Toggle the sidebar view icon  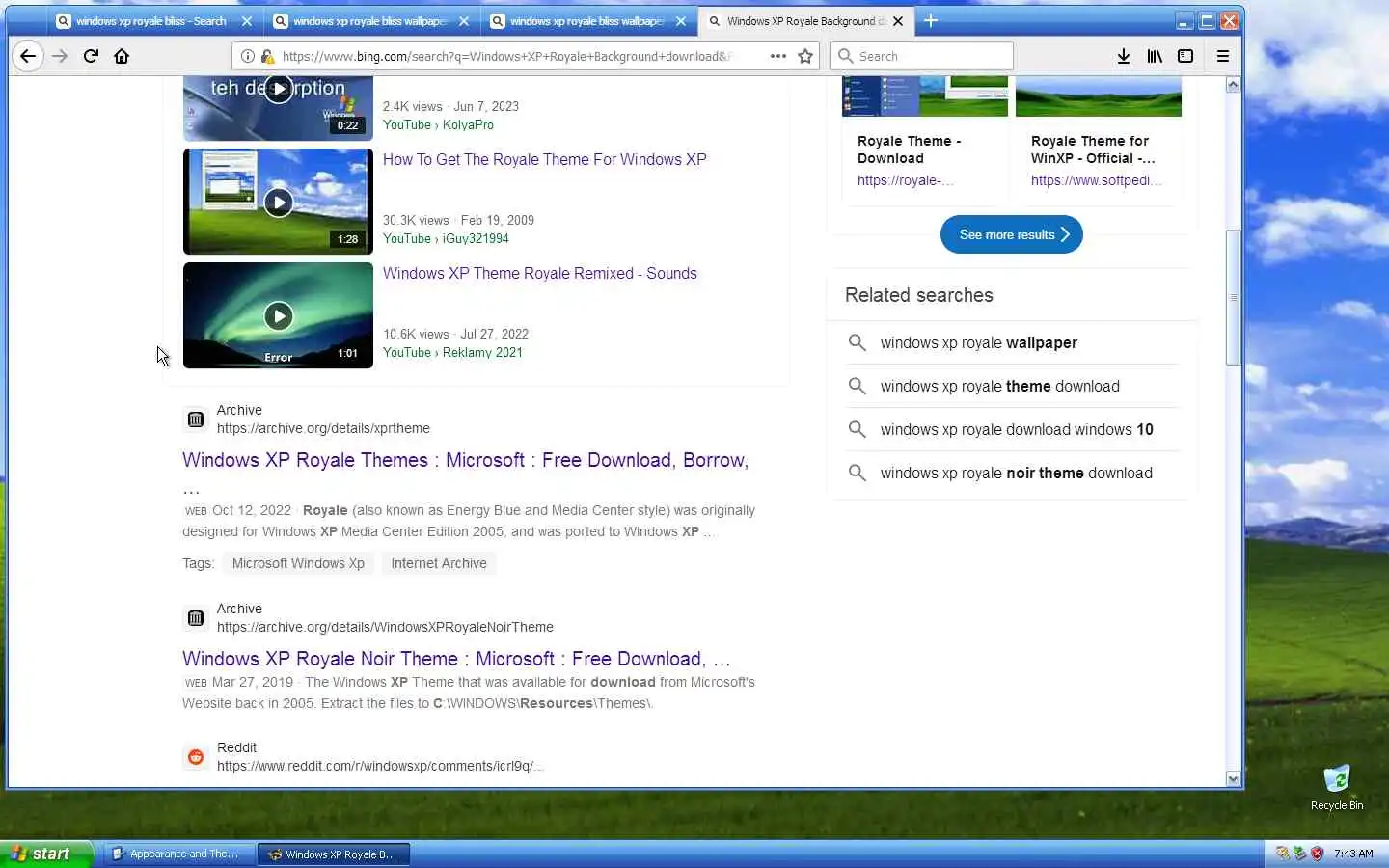1185,56
